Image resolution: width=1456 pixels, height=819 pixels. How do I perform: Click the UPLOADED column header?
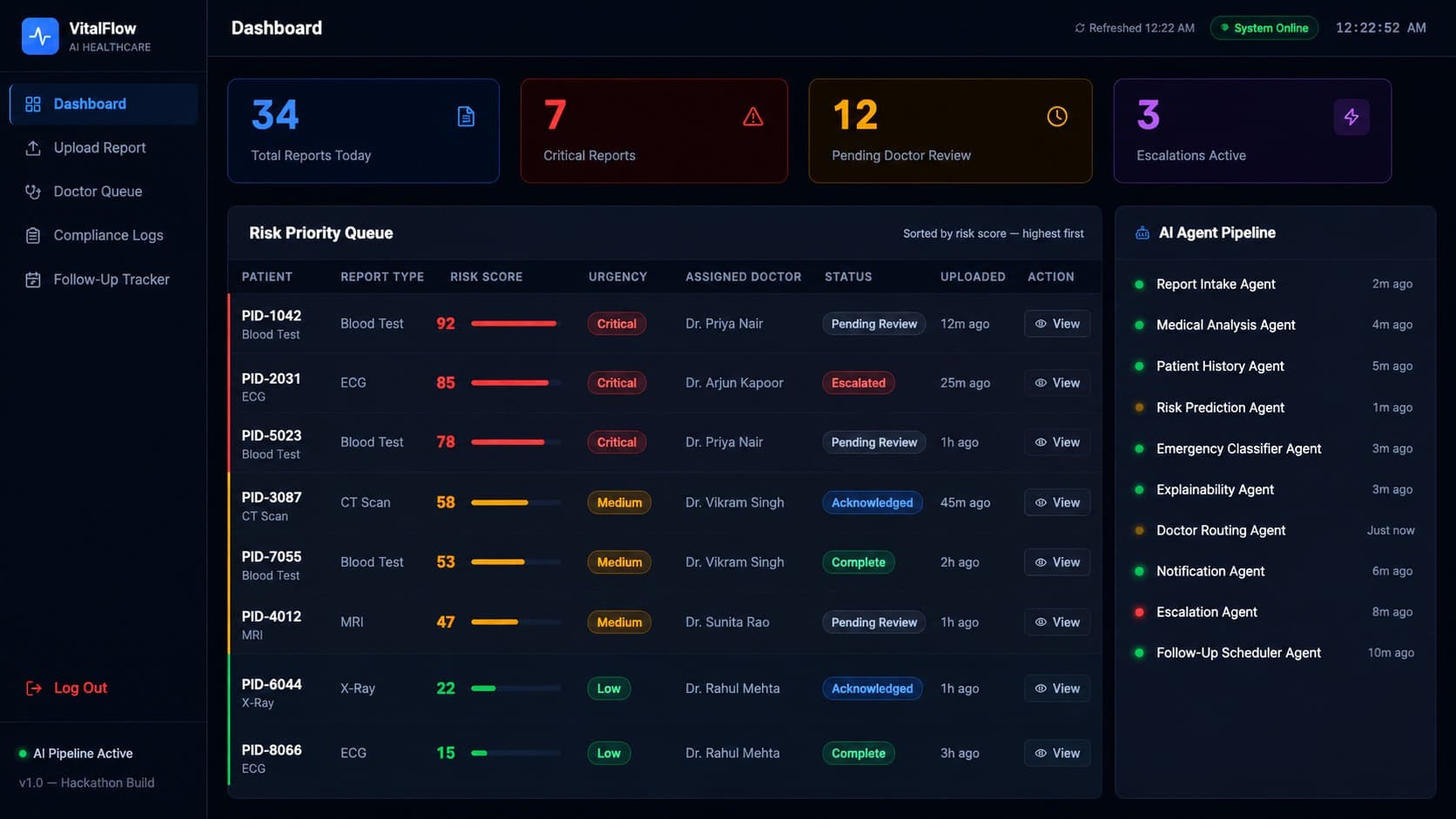pyautogui.click(x=973, y=277)
